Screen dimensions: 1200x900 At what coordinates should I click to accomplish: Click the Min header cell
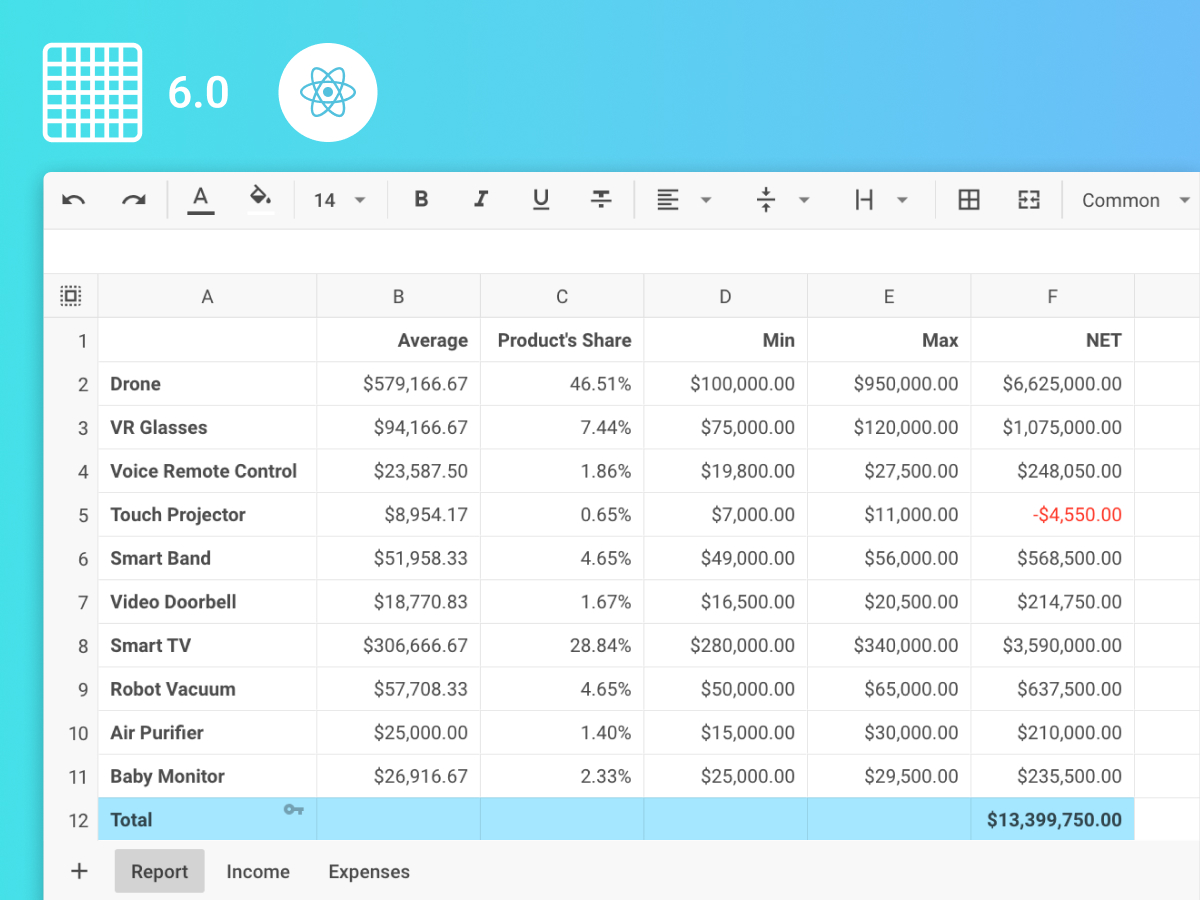pos(726,340)
